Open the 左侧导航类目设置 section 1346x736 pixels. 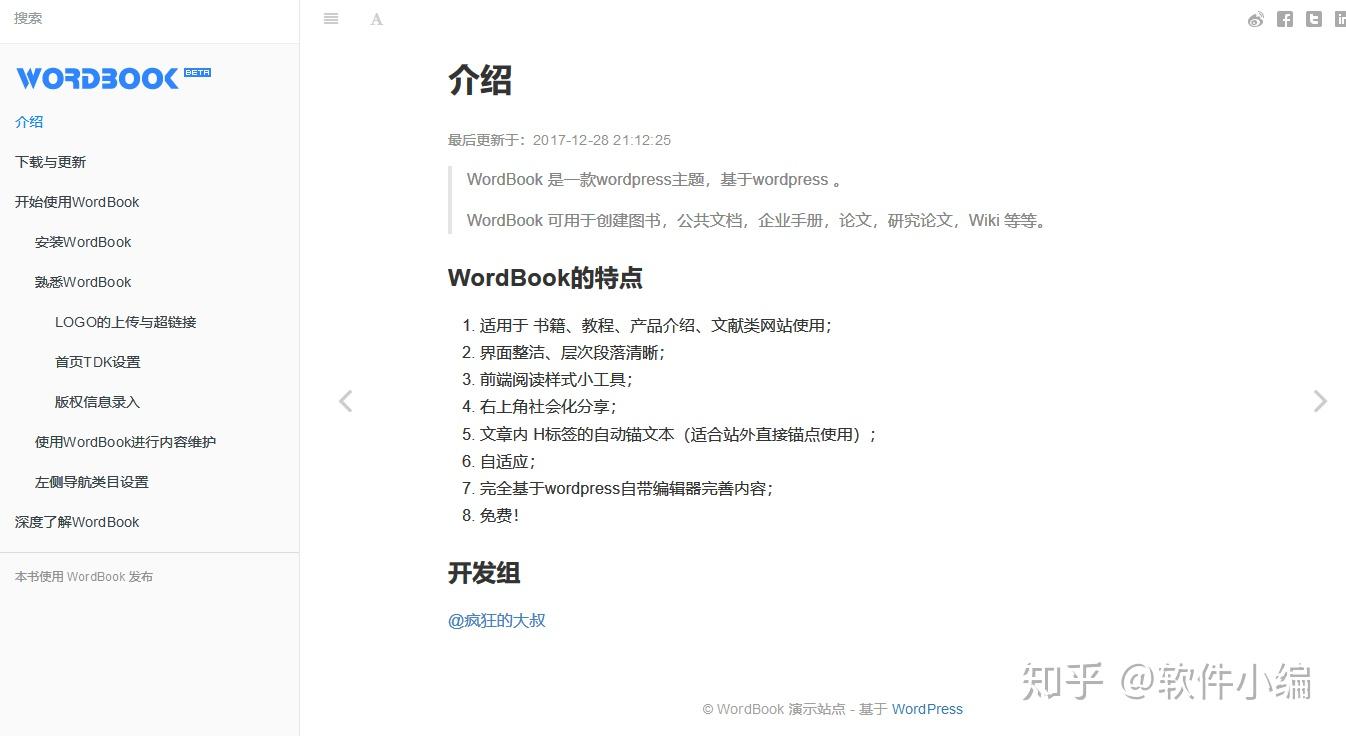point(91,482)
